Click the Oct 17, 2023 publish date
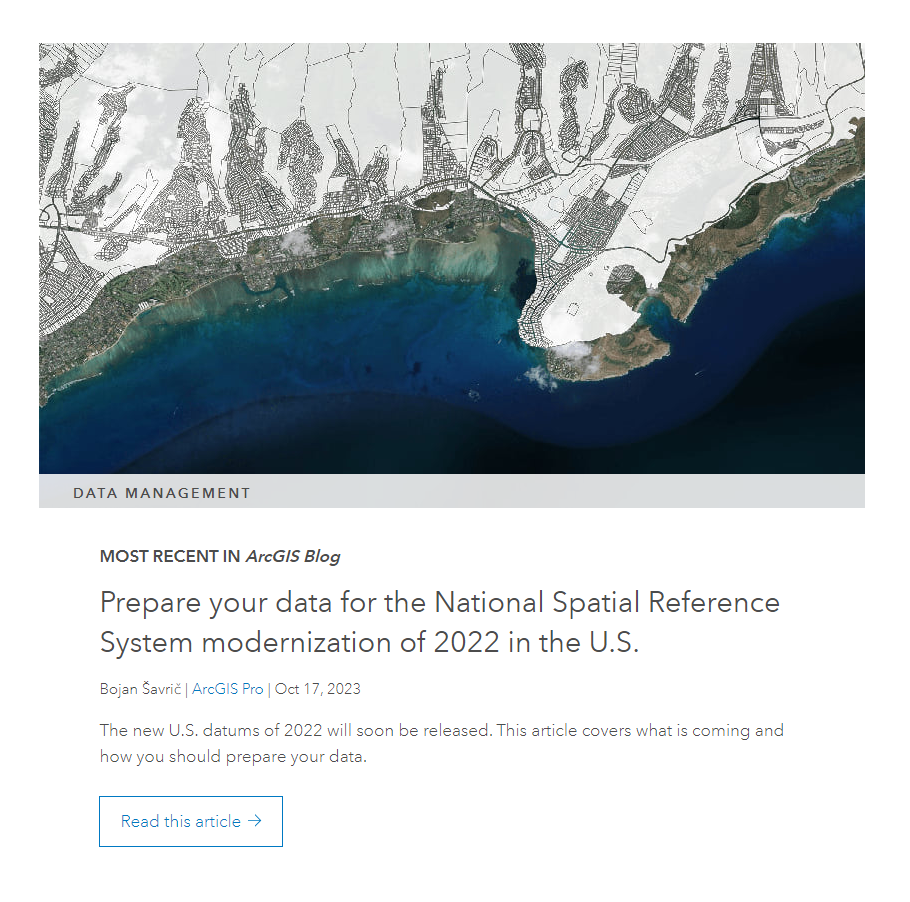Viewport: 910px width, 902px height. coord(318,689)
